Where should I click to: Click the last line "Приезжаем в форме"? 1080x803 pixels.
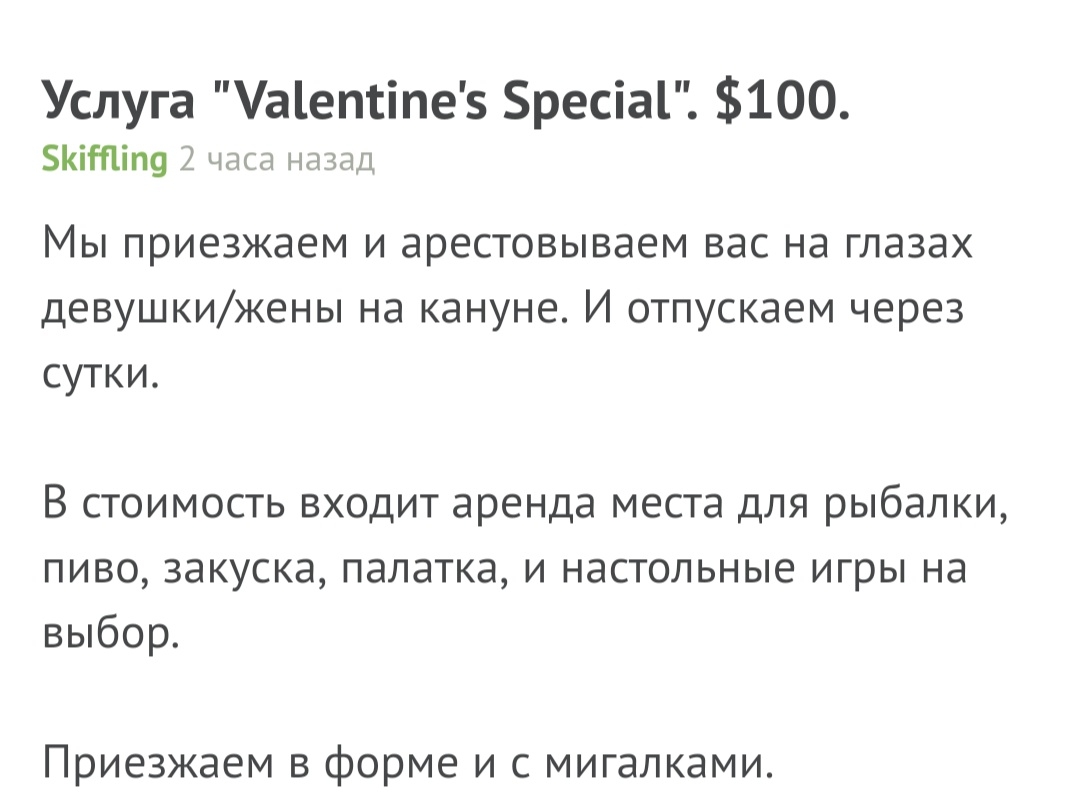coord(408,764)
